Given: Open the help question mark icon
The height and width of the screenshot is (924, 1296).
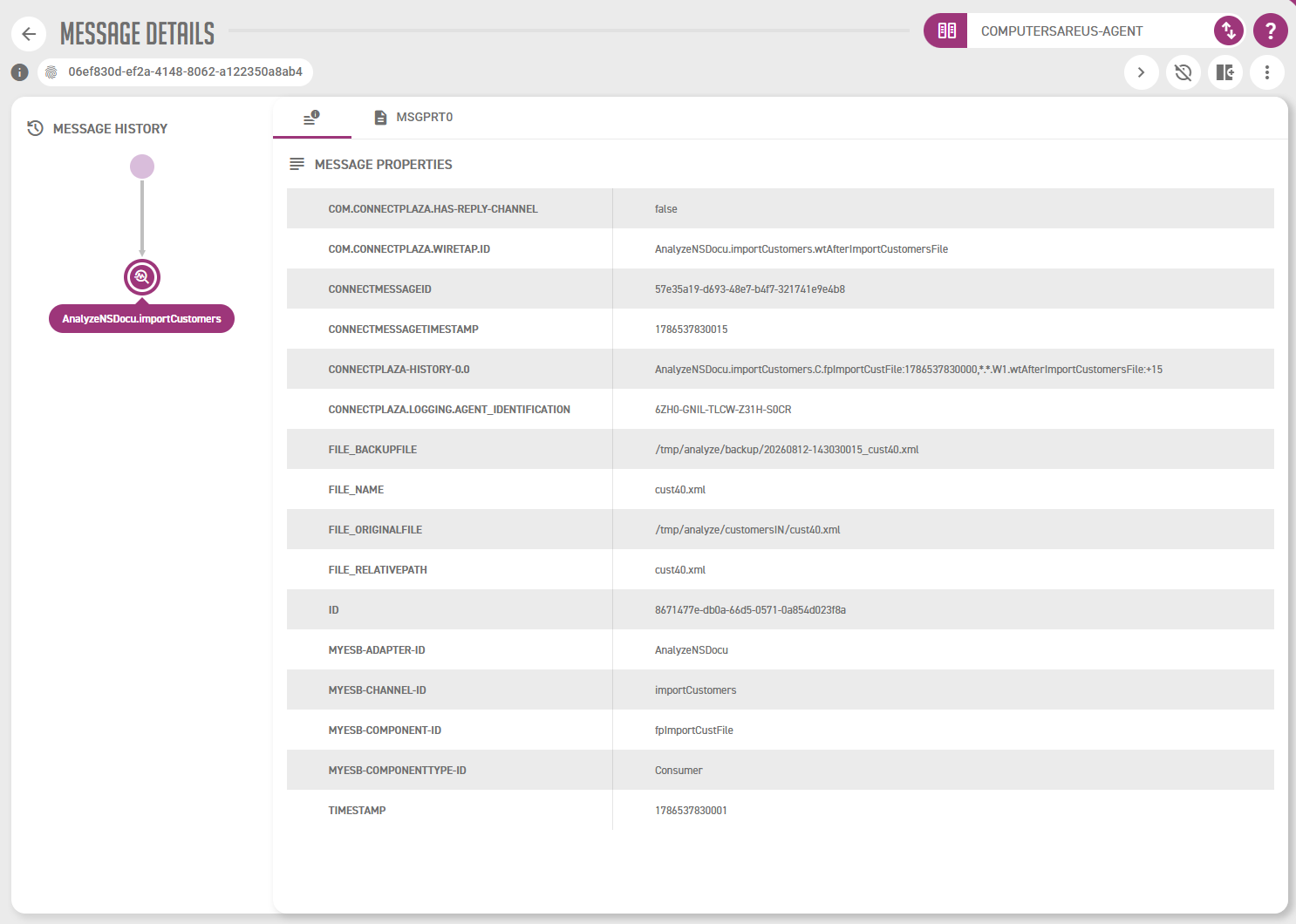Looking at the screenshot, I should [x=1271, y=31].
